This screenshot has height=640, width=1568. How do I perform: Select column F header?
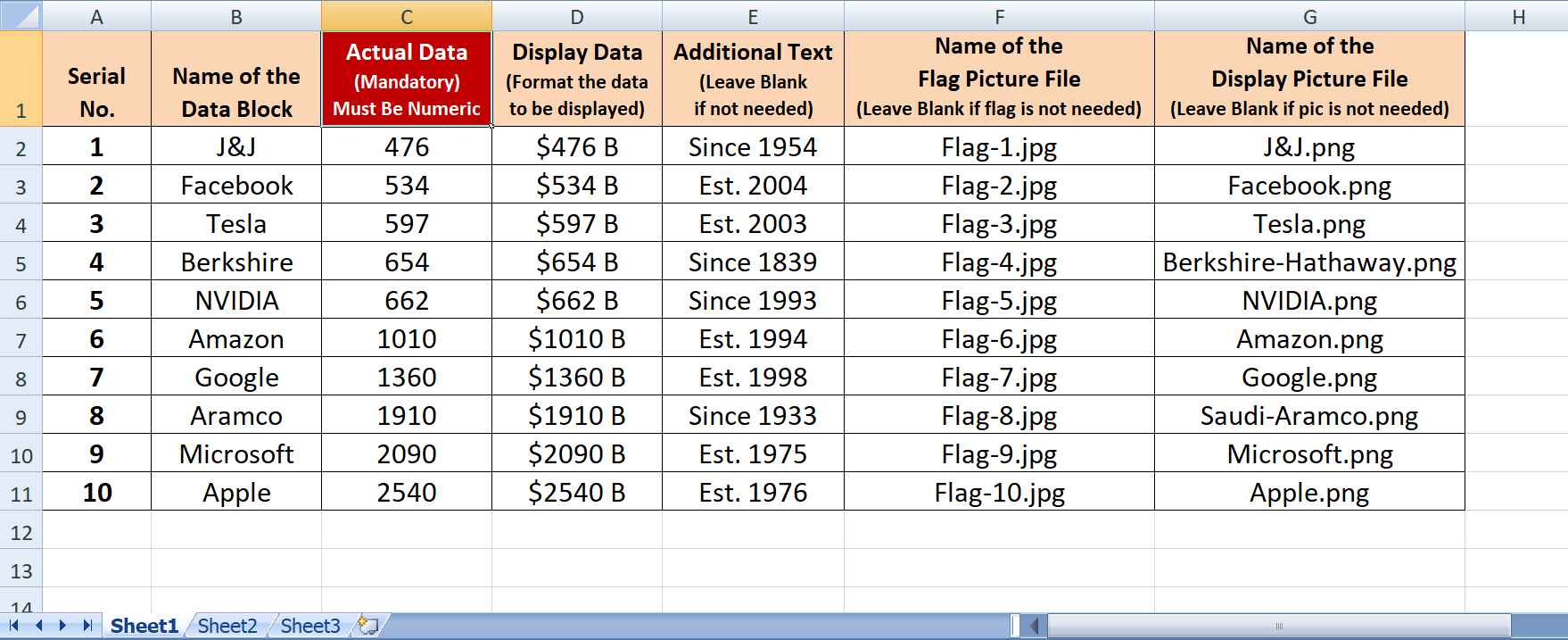999,16
